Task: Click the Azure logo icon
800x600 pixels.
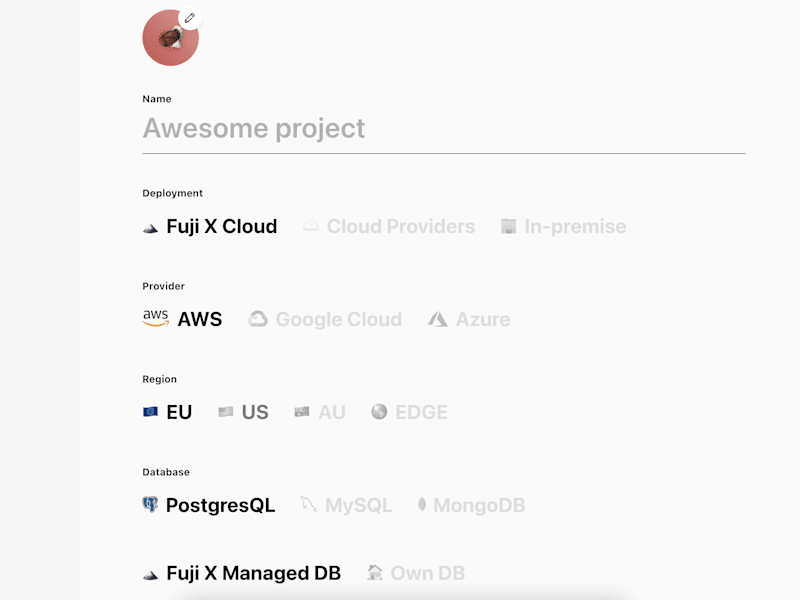Action: [438, 319]
